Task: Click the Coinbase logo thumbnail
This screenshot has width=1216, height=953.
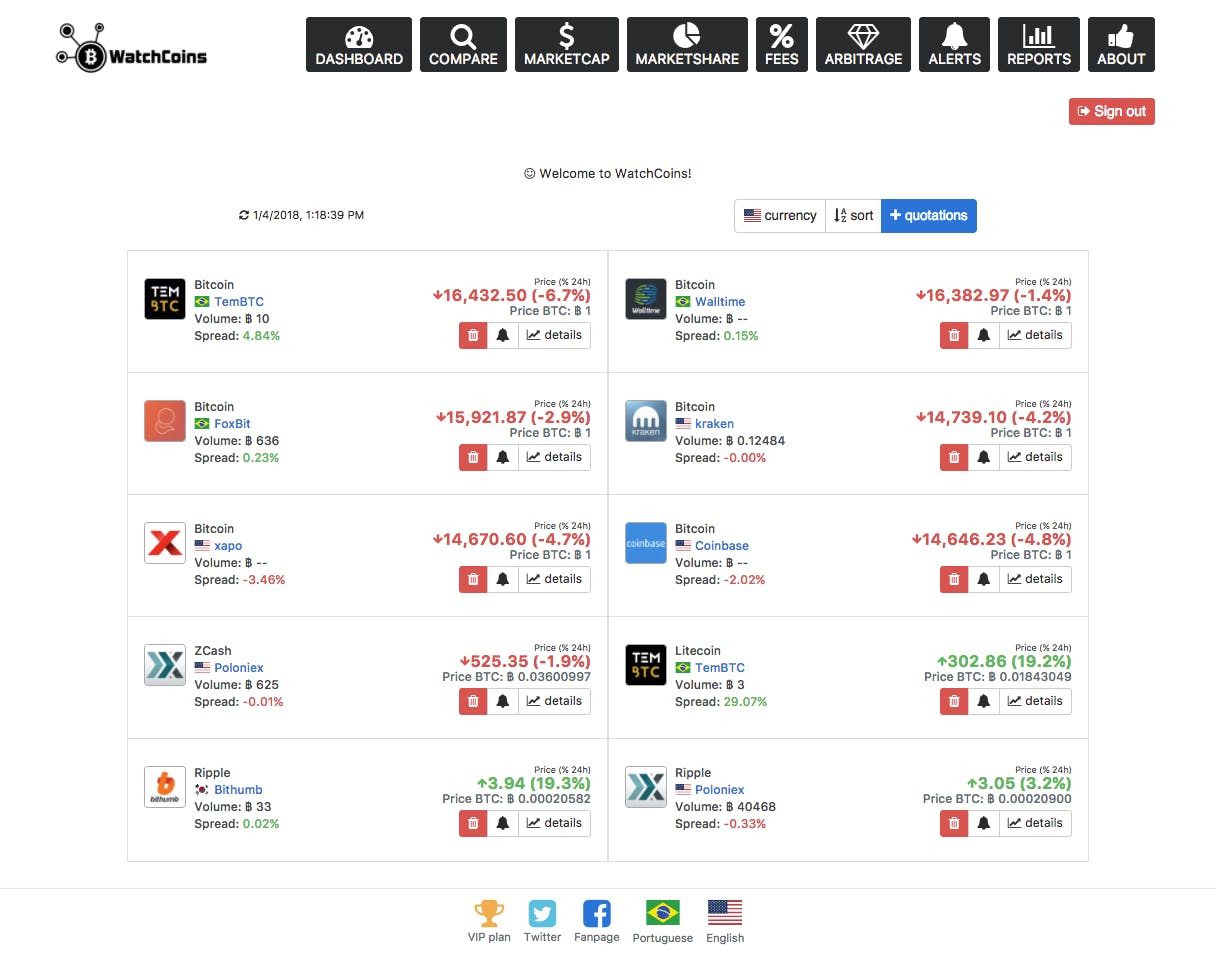Action: pyautogui.click(x=646, y=543)
